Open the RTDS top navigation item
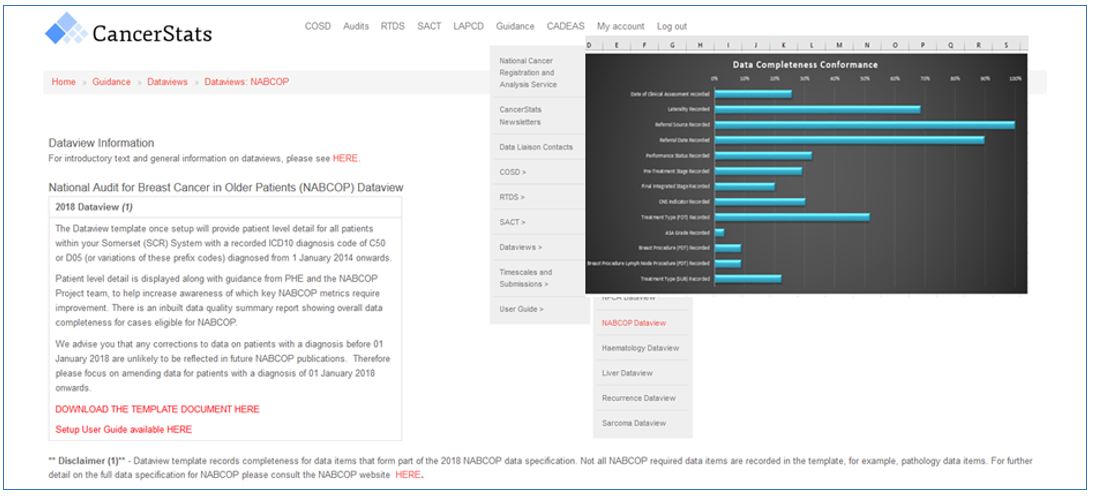This screenshot has height=499, width=1093. click(x=392, y=26)
